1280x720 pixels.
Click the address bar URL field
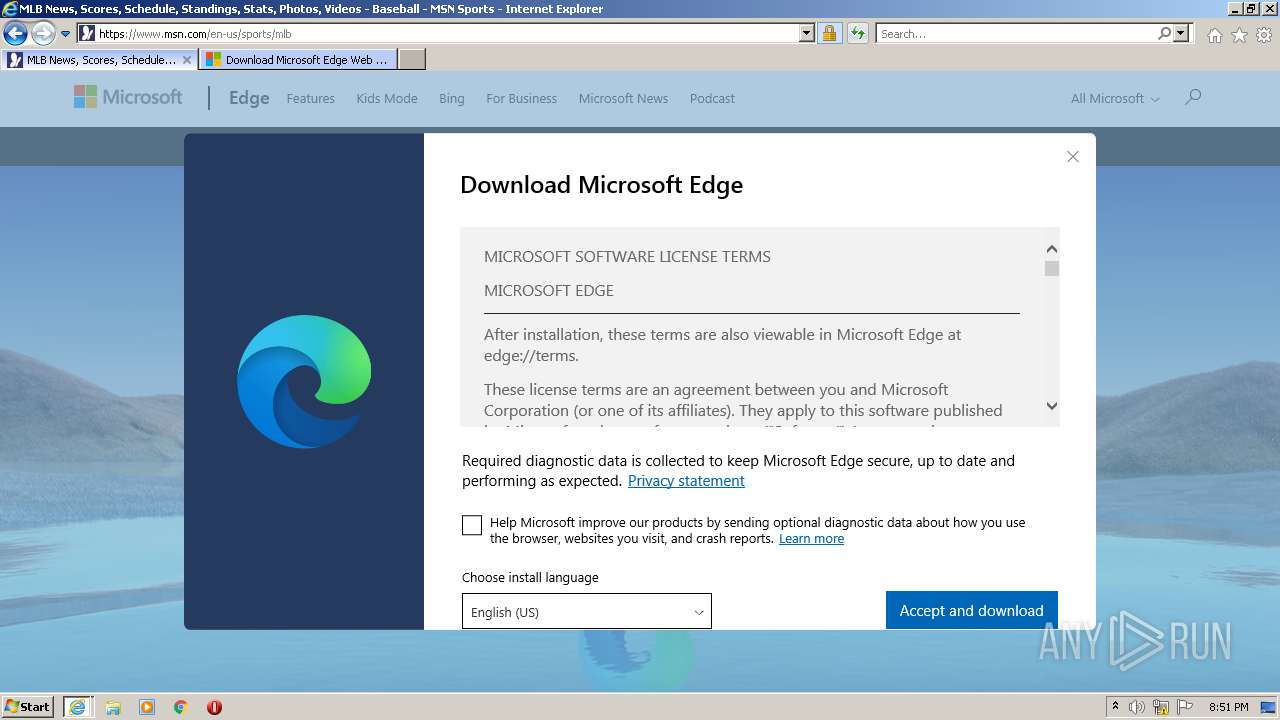[x=447, y=34]
